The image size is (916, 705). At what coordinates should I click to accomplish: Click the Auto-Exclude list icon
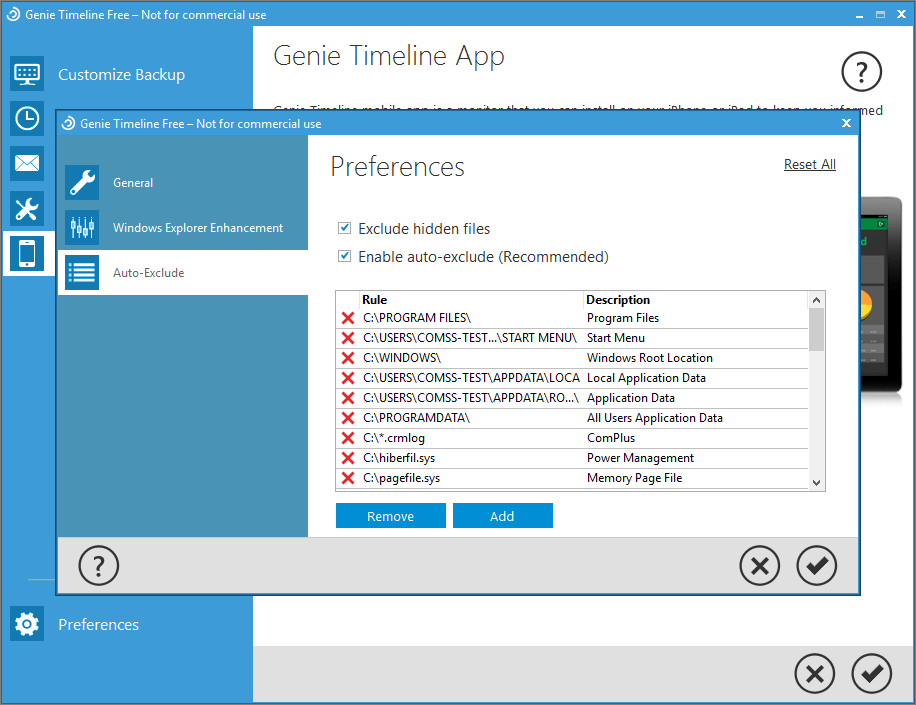(82, 272)
